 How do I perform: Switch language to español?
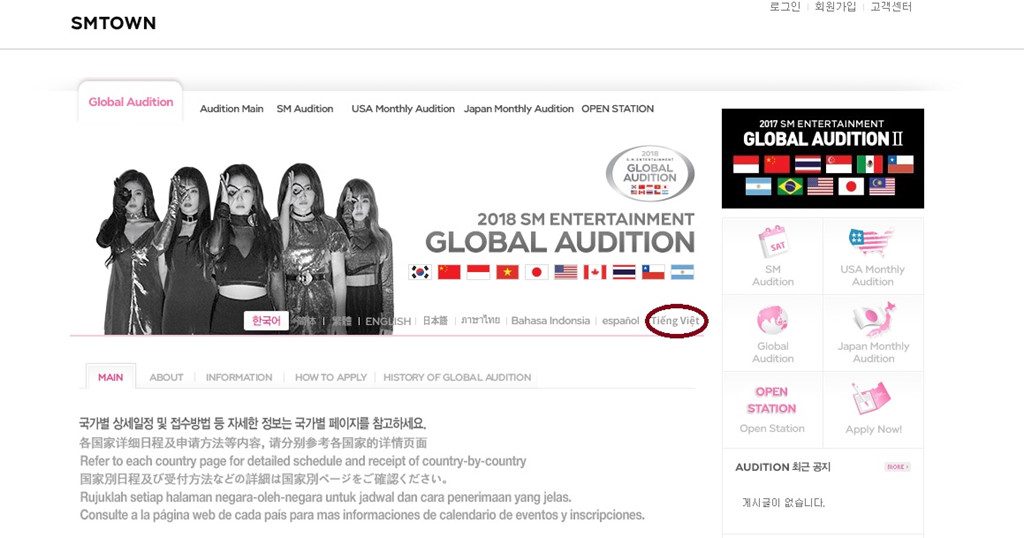click(620, 321)
